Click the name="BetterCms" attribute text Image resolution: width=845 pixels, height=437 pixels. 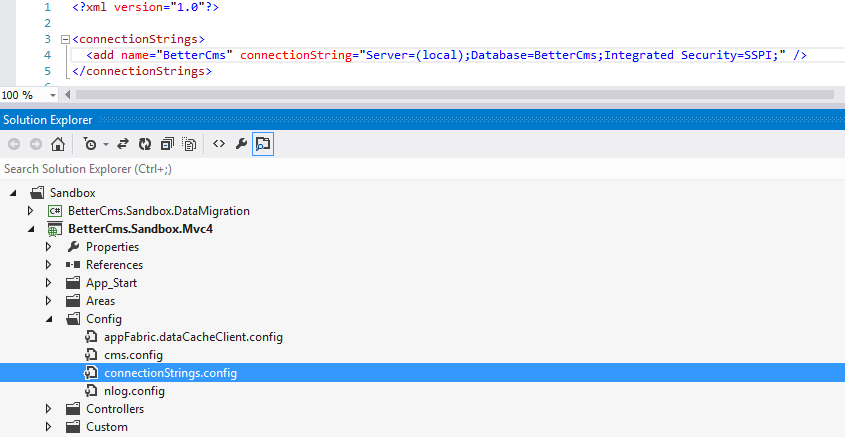tap(177, 55)
